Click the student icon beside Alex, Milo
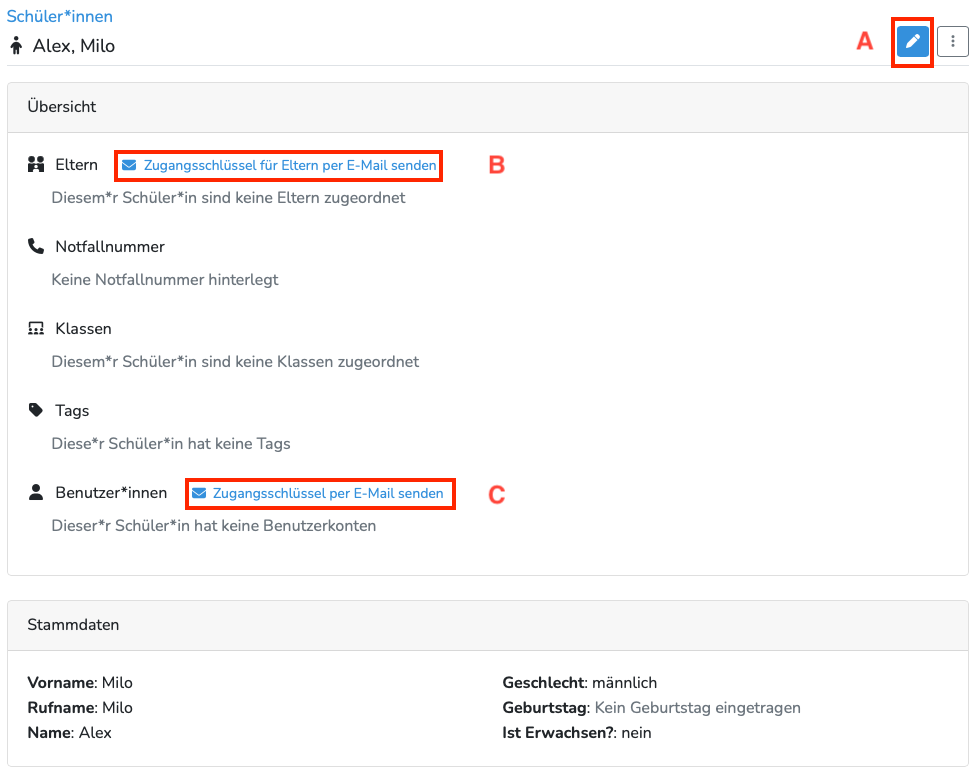Image resolution: width=977 pixels, height=773 pixels. click(16, 46)
